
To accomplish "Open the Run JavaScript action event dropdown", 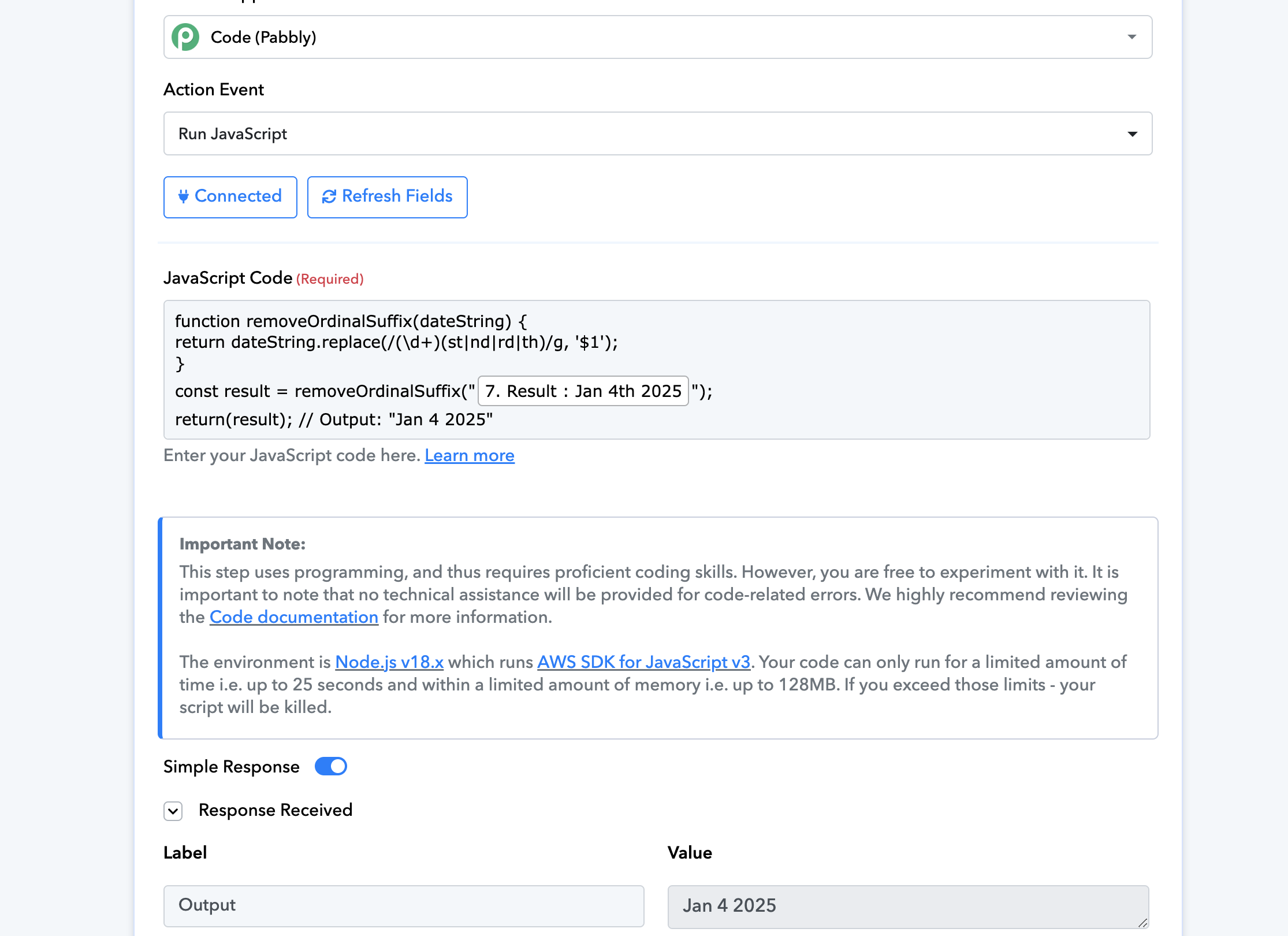I will 658,133.
